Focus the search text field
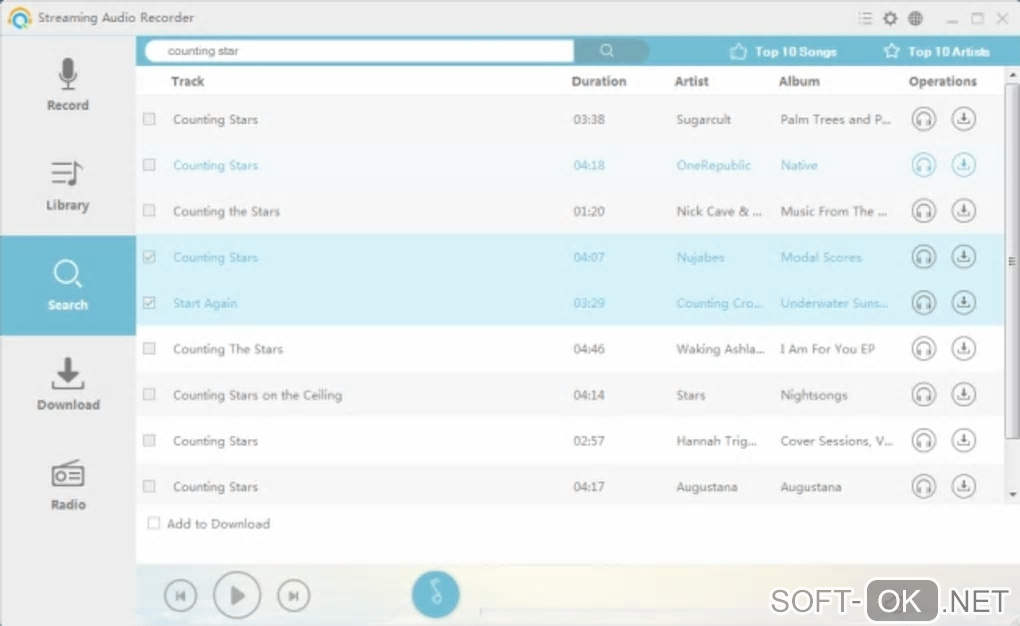1020x626 pixels. click(360, 51)
